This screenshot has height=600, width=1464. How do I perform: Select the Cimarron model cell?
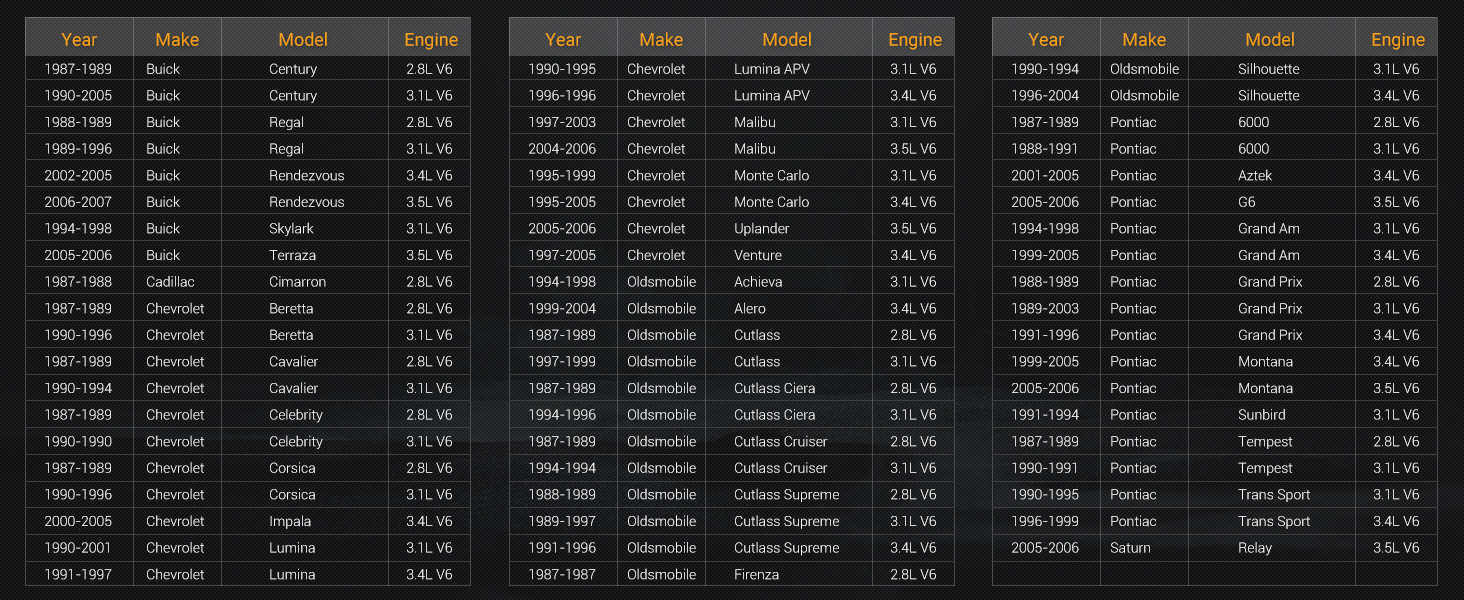pos(304,282)
